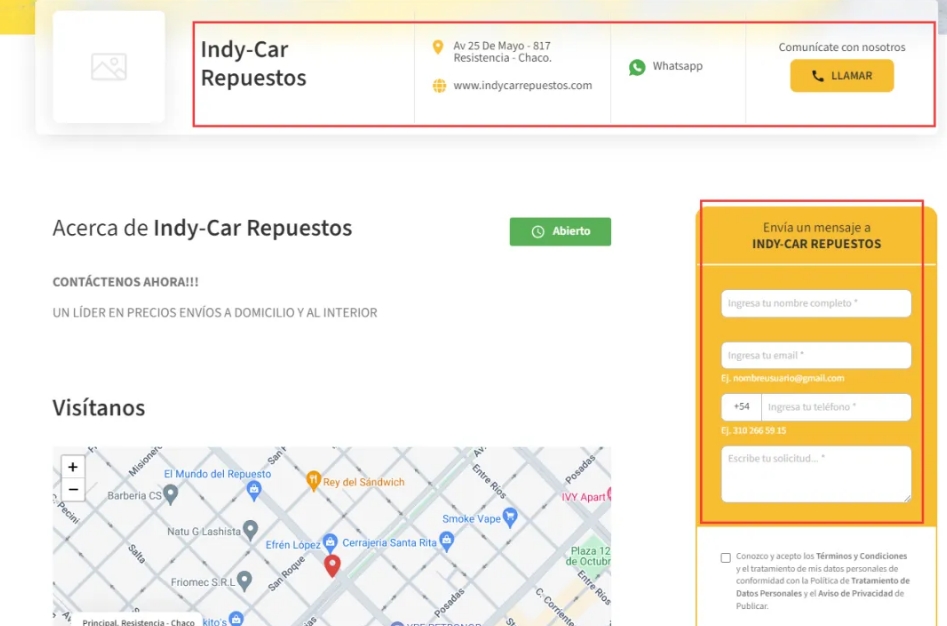Click the Principal, Resistencia - Chaco map label
The image size is (947, 626).
click(138, 622)
